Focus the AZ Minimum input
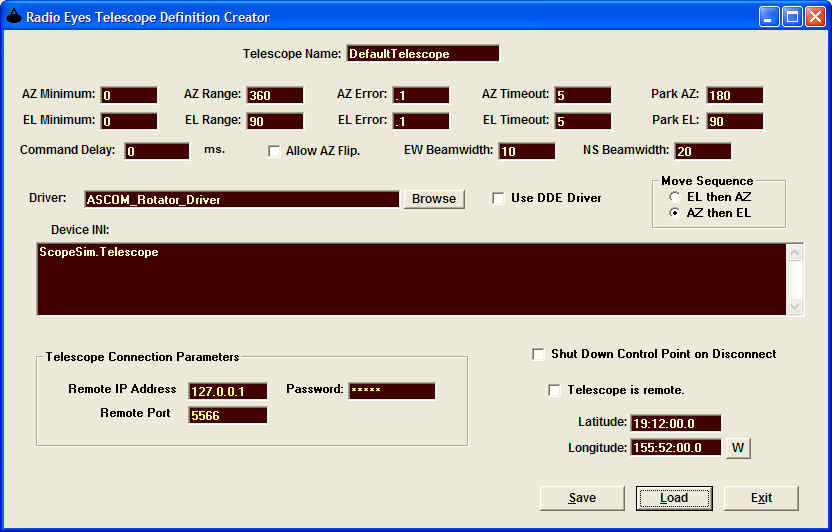Screen dimensions: 832x532 pos(129,95)
